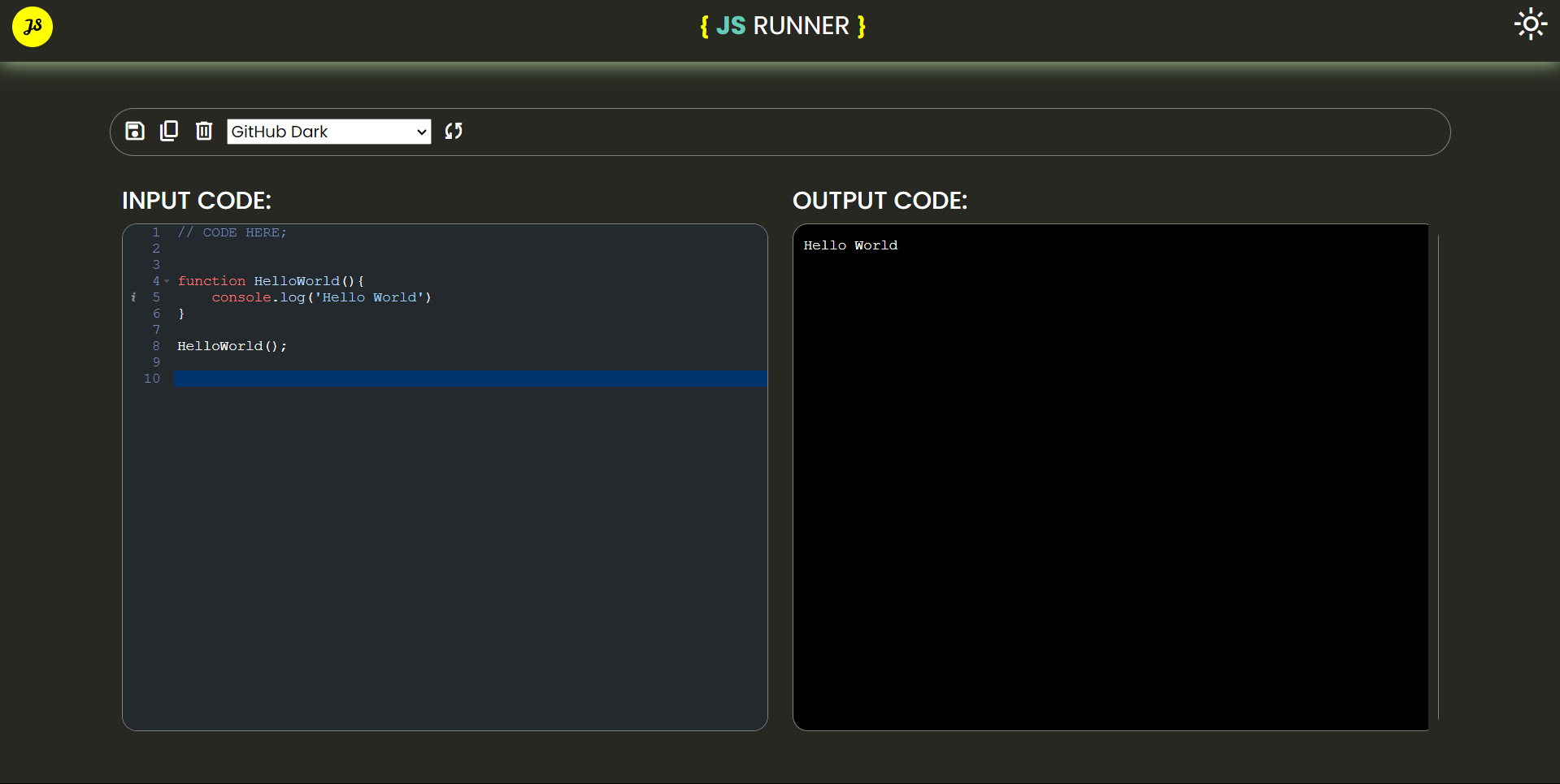Viewport: 1560px width, 784px height.
Task: Click the console.log('Hello World') line
Action: coord(321,297)
